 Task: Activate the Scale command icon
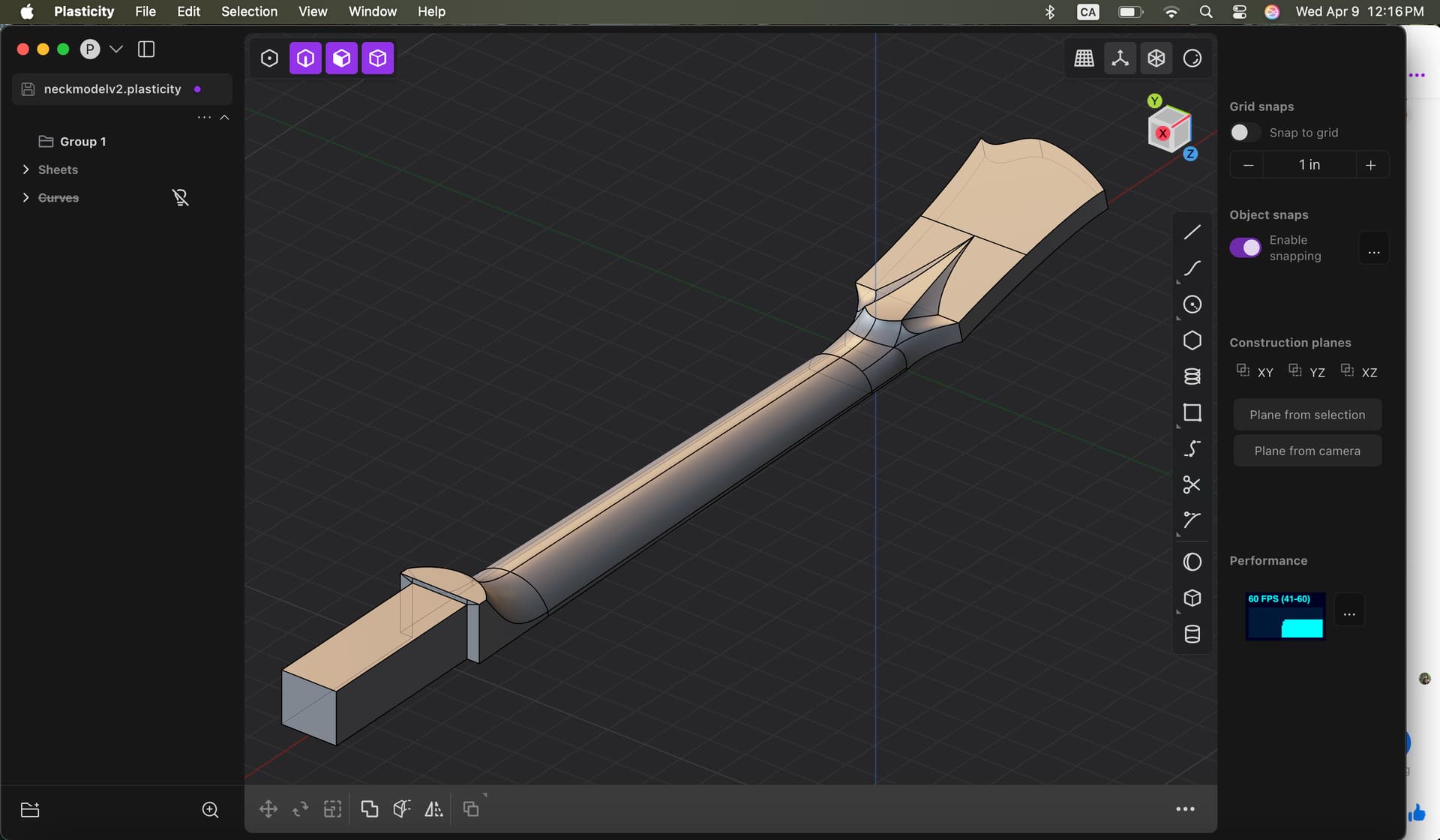(332, 809)
